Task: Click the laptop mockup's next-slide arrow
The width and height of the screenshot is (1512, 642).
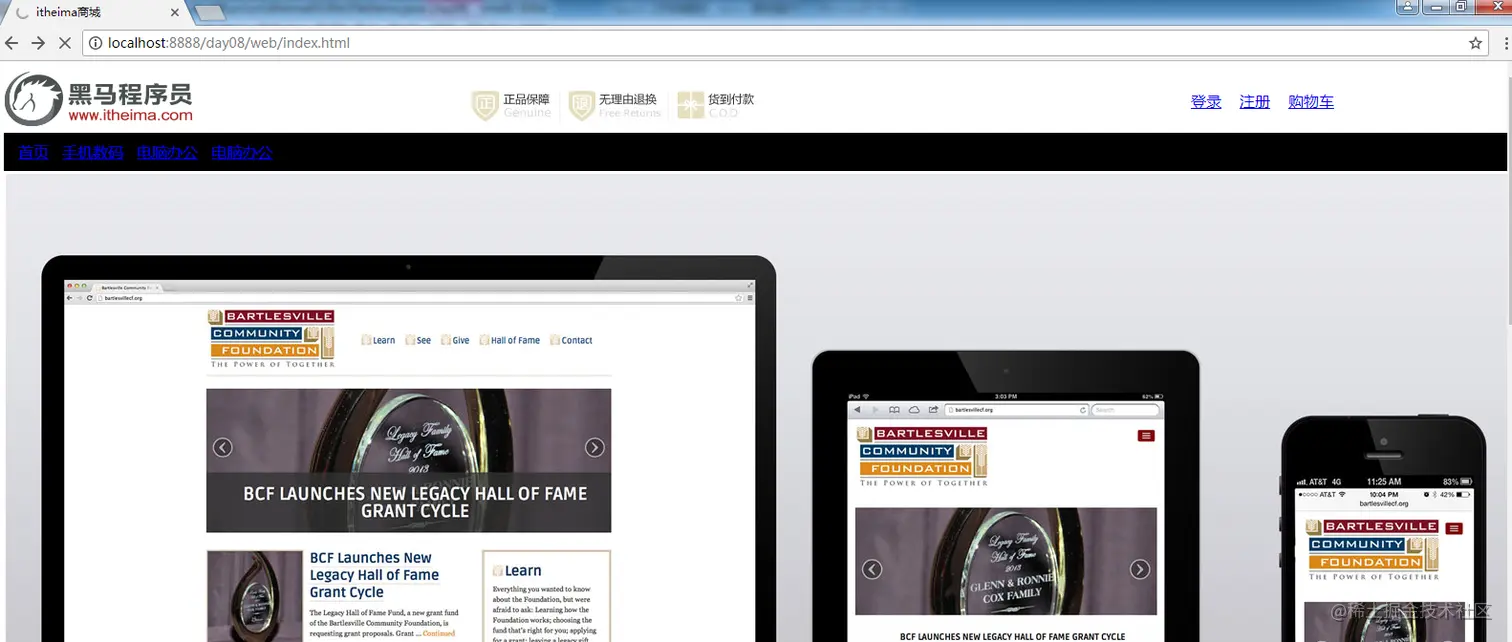Action: click(595, 447)
